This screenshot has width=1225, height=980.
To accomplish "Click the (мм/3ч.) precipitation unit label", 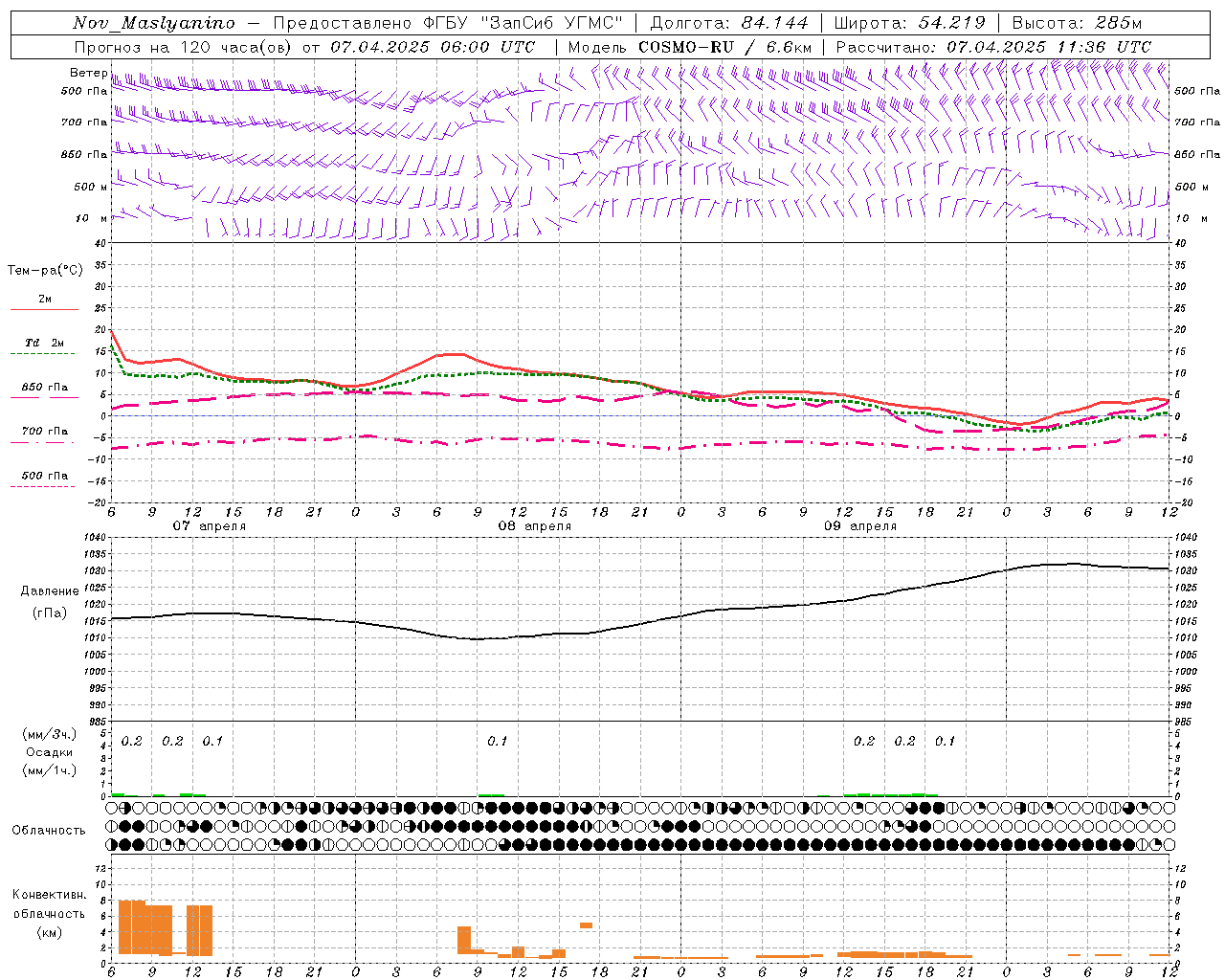I will pos(50,734).
